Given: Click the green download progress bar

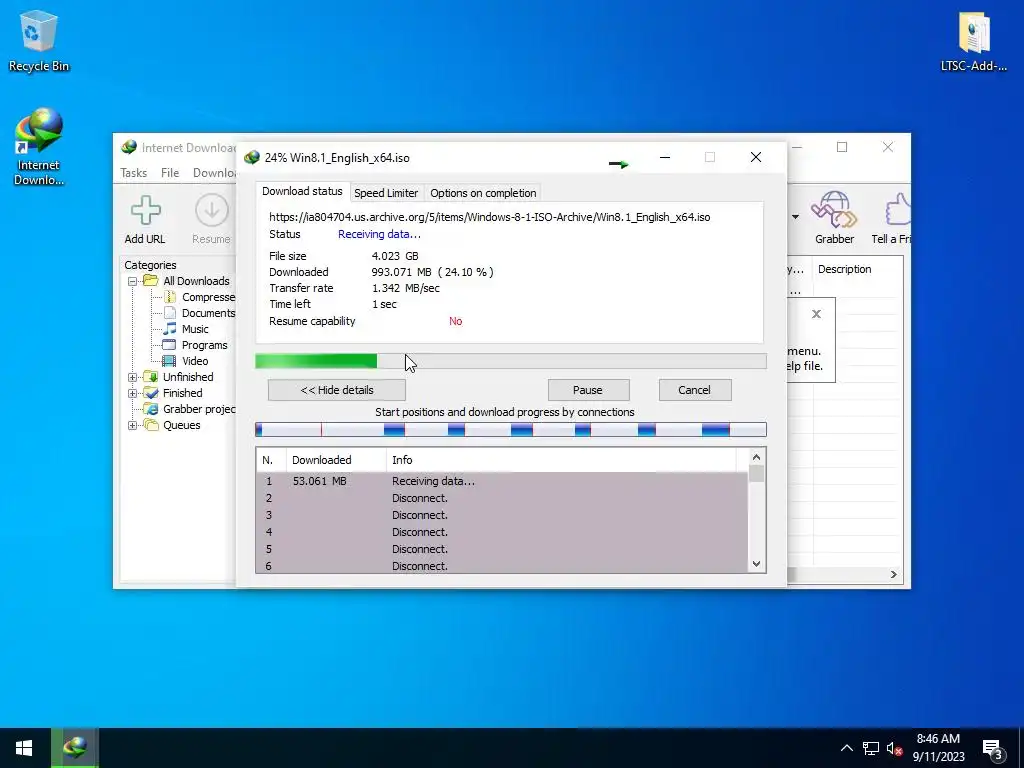Looking at the screenshot, I should coord(511,361).
